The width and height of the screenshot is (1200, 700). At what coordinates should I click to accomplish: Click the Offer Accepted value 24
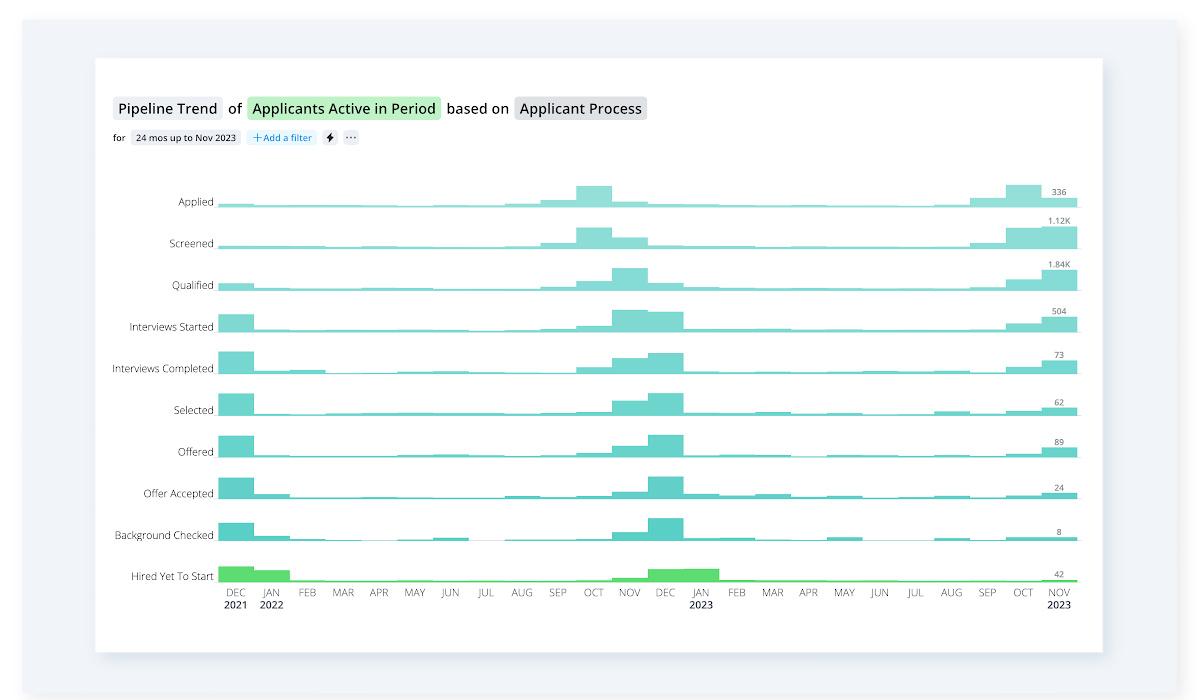(x=1059, y=488)
